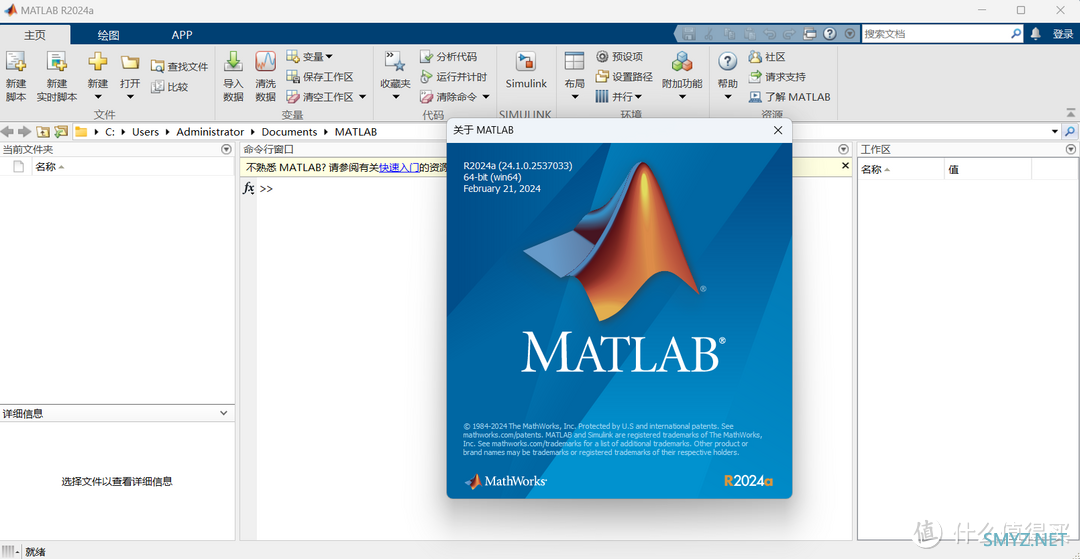Click 设置路径 set path
This screenshot has height=559, width=1080.
coord(624,76)
